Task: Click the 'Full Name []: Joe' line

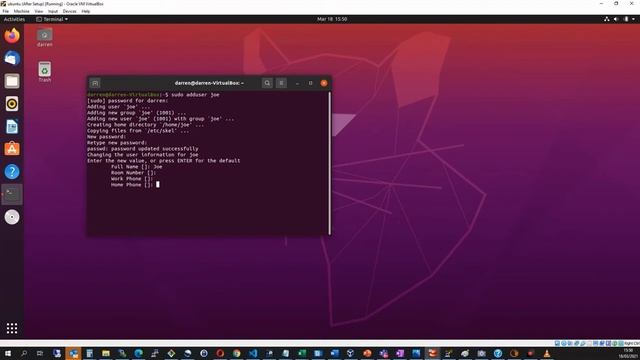Action: tap(136, 167)
